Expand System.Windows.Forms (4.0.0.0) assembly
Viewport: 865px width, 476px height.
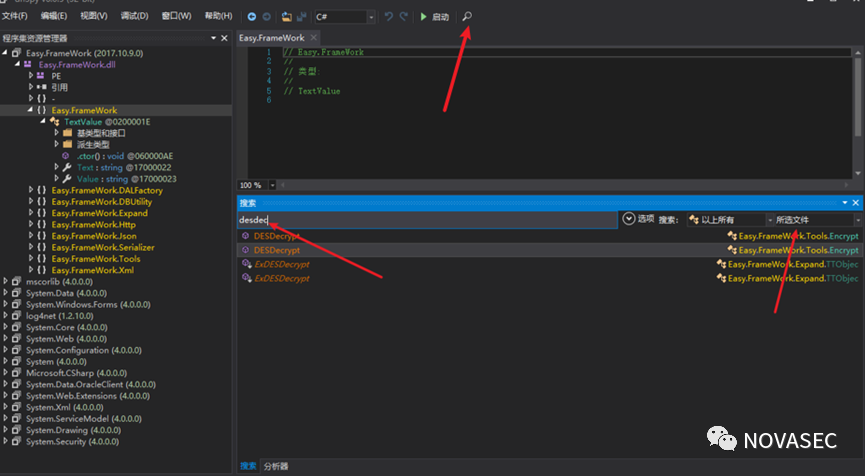tap(6, 304)
